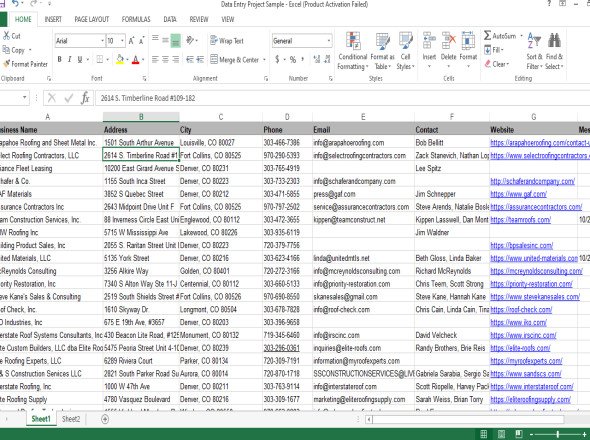Open the FORMULAS ribbon tab
The height and width of the screenshot is (440, 590).
(136, 20)
